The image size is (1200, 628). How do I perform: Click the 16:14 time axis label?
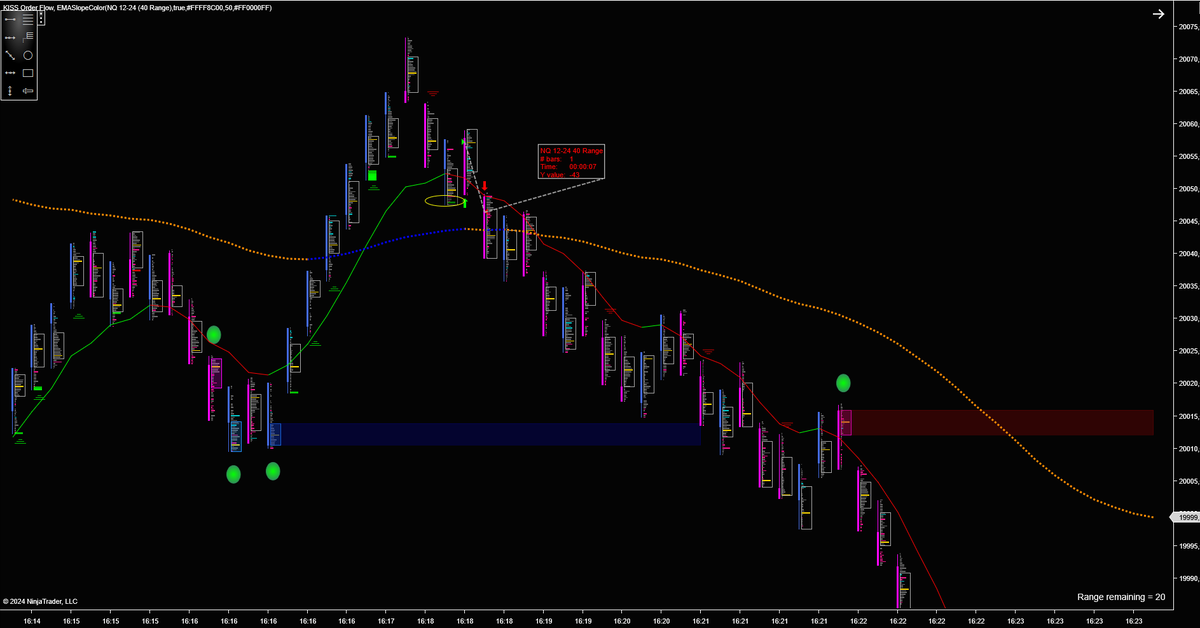pyautogui.click(x=32, y=620)
